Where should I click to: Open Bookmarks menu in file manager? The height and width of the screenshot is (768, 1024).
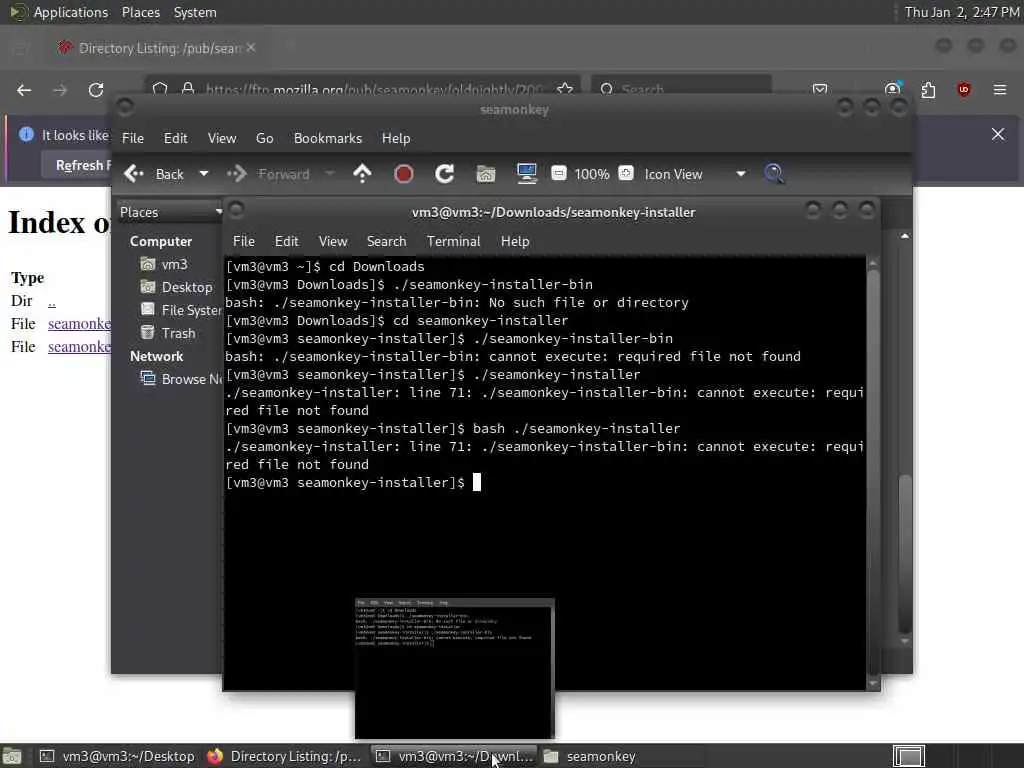click(x=328, y=138)
